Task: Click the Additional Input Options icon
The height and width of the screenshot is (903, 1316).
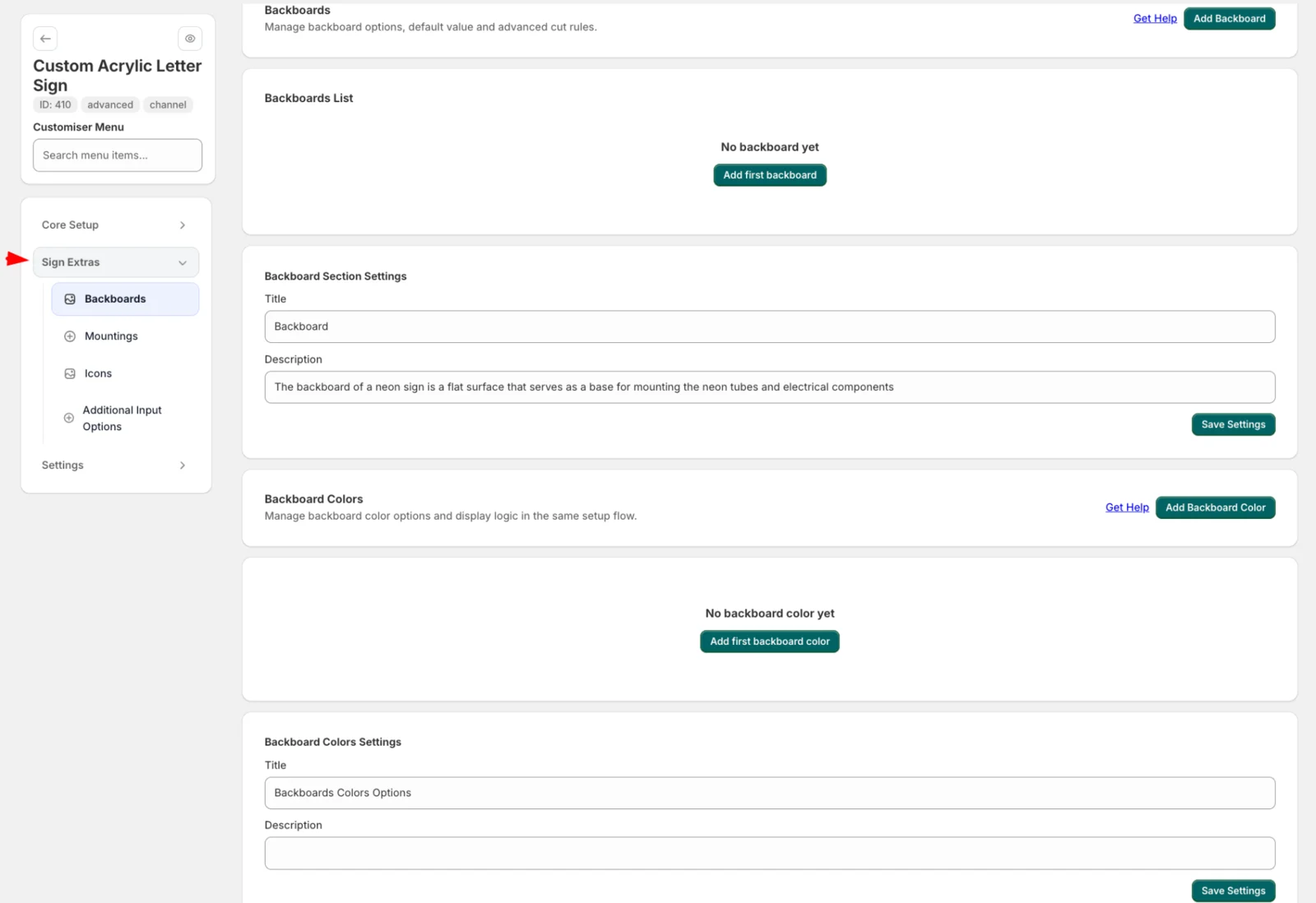Action: pyautogui.click(x=69, y=418)
